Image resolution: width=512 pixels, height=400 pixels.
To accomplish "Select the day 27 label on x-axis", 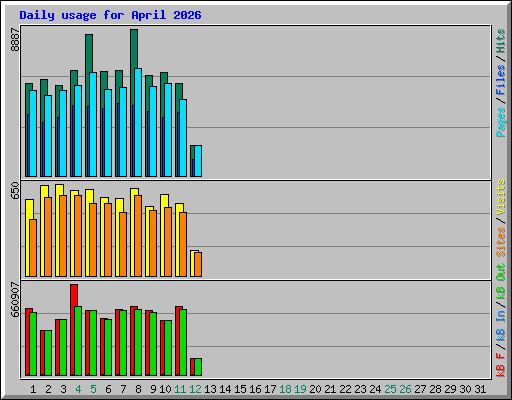I will tap(420, 389).
